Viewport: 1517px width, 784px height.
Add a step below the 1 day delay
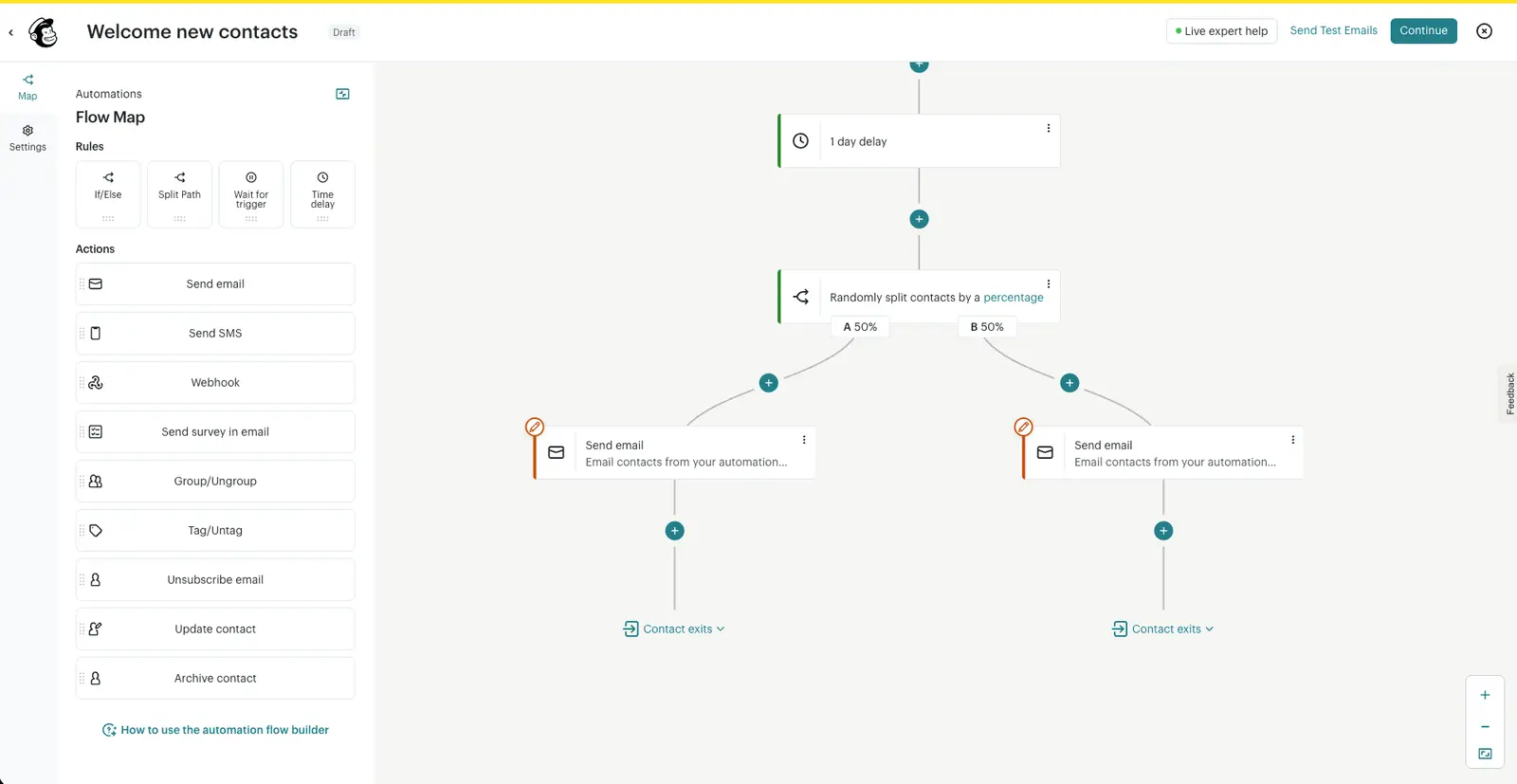[x=919, y=219]
